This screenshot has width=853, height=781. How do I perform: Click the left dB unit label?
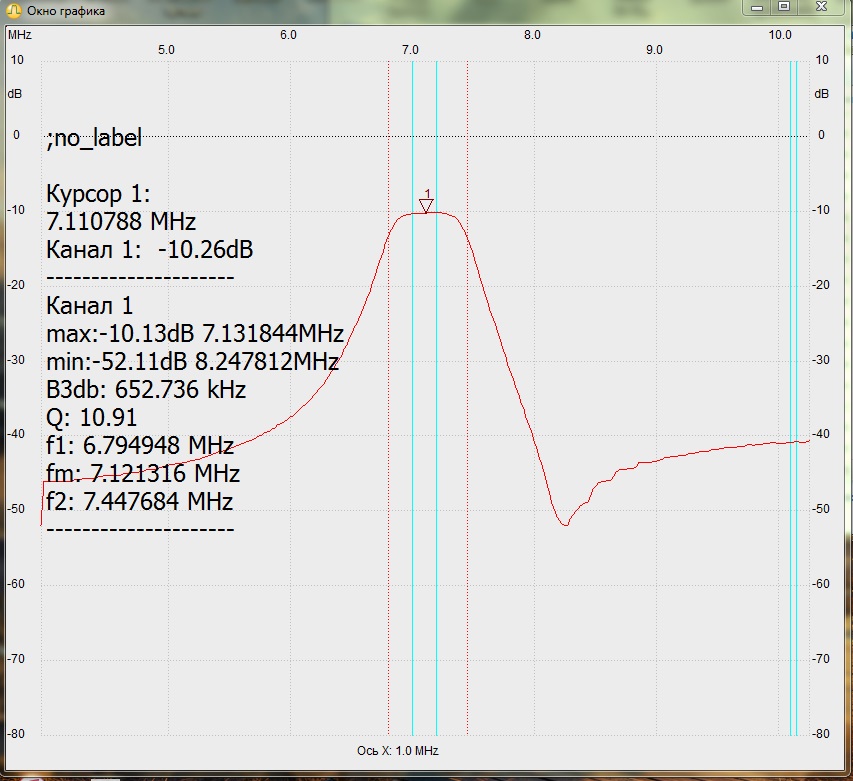tap(15, 94)
